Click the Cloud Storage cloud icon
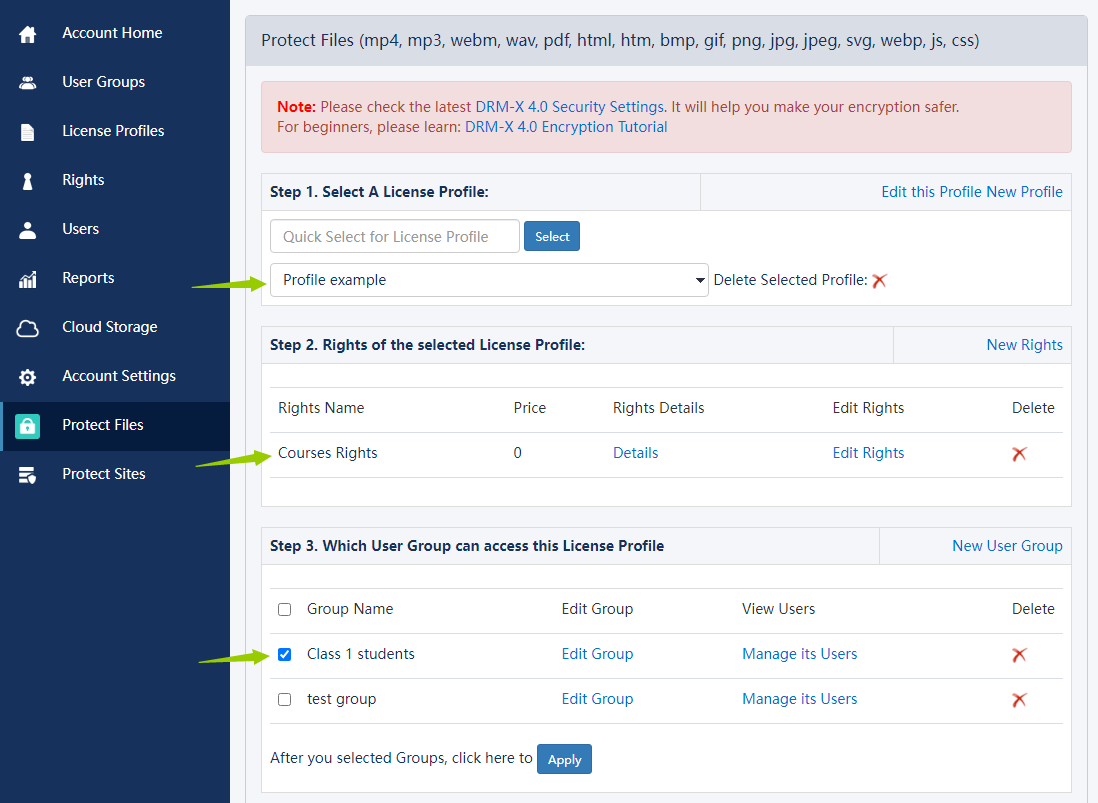The height and width of the screenshot is (803, 1098). [28, 328]
